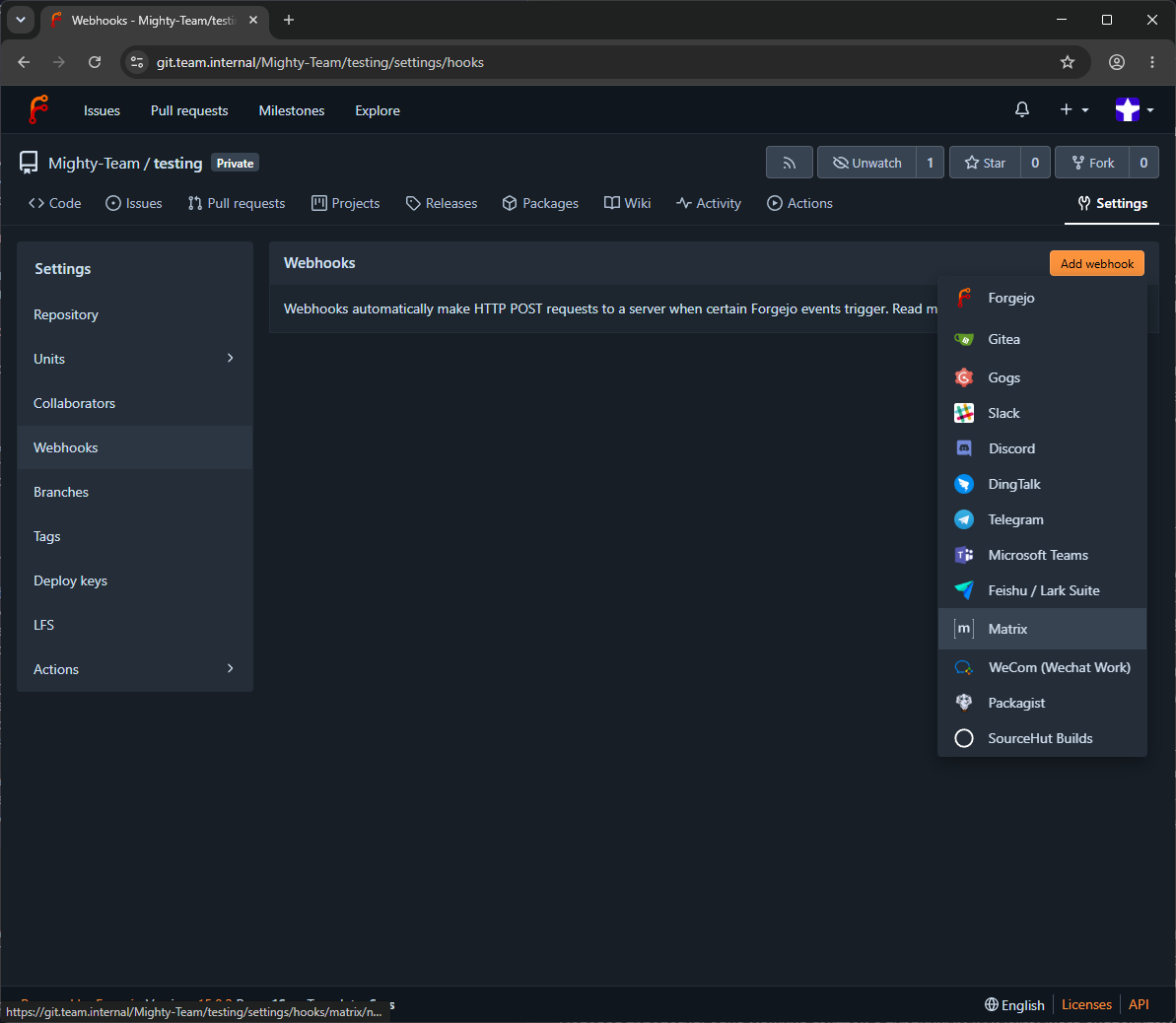
Task: Open the repository Pull requests tab
Action: coord(237,203)
